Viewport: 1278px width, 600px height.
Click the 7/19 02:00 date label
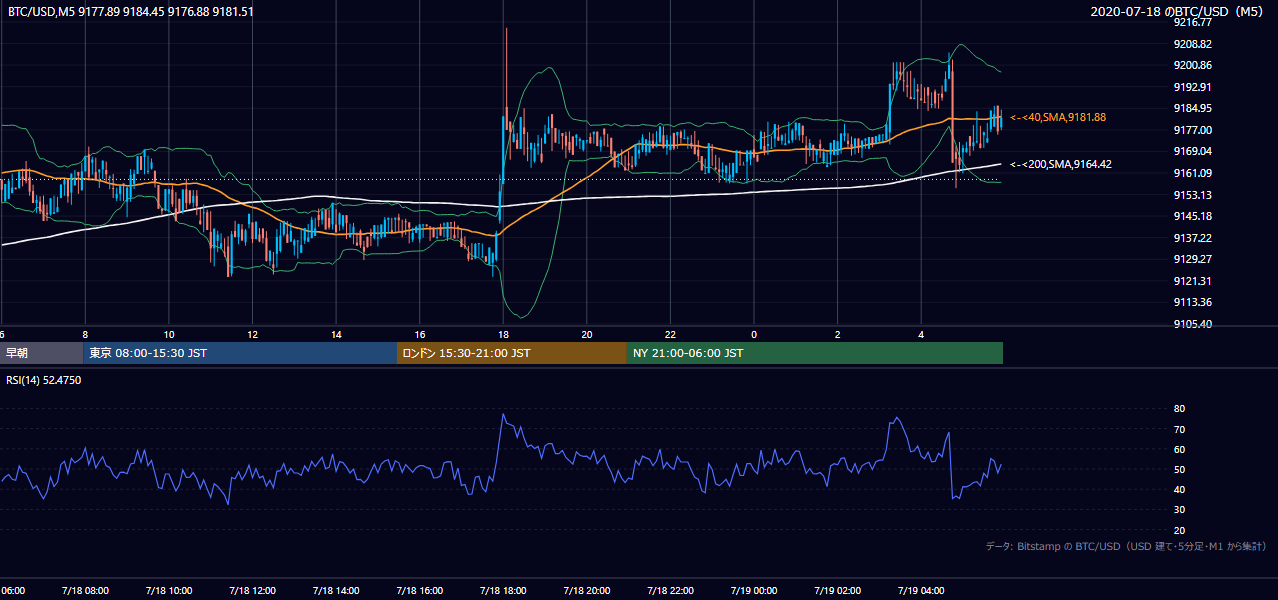837,591
